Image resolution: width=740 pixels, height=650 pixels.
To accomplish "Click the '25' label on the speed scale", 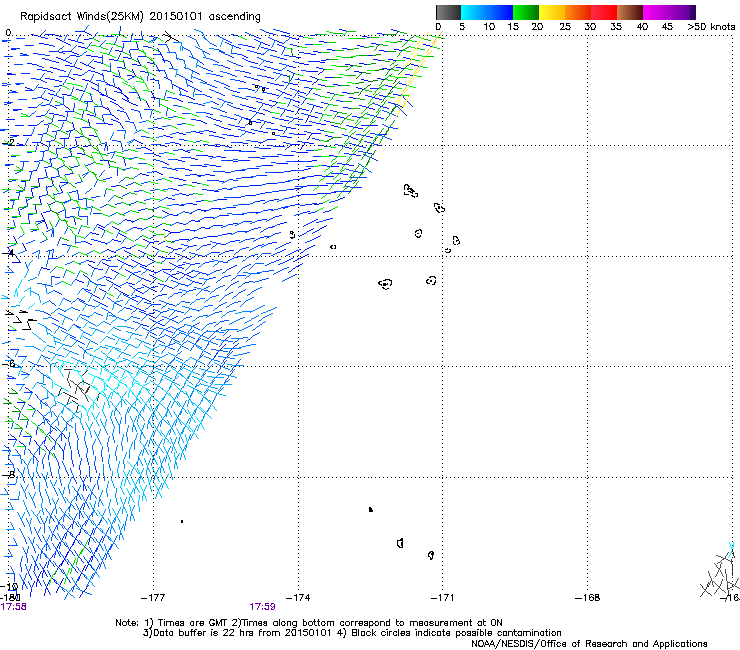I will click(x=564, y=27).
